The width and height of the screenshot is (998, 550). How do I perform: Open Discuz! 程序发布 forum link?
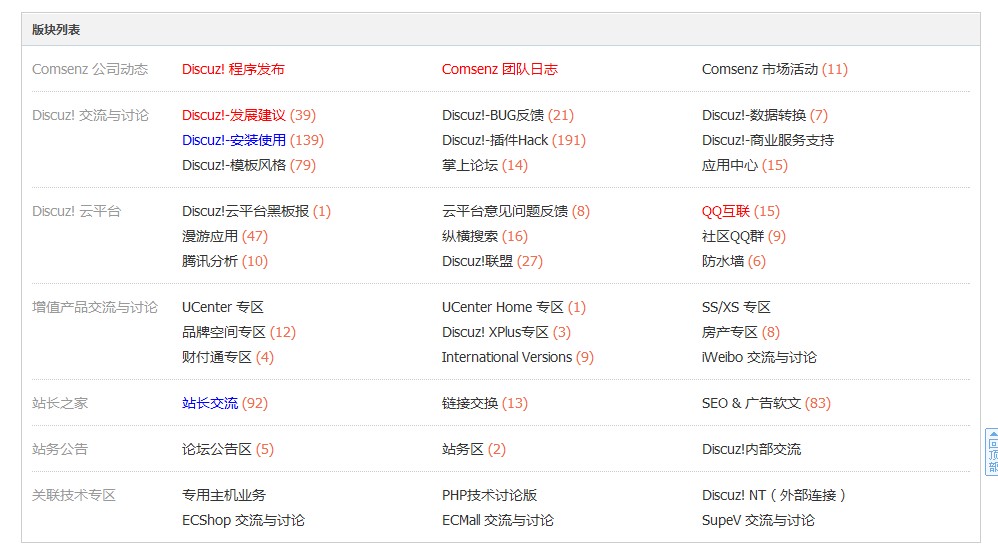(x=233, y=69)
